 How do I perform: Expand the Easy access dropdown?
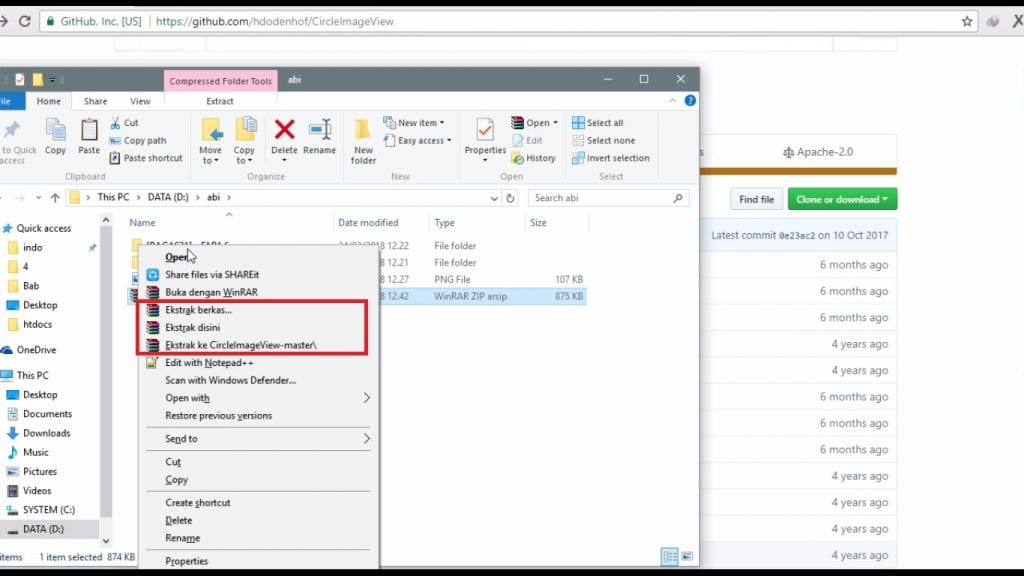tap(418, 140)
